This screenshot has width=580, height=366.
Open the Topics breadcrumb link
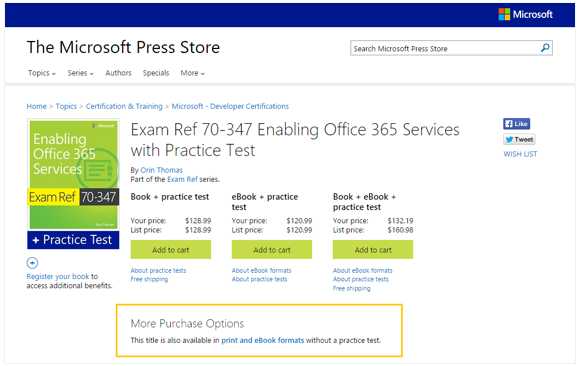point(66,106)
